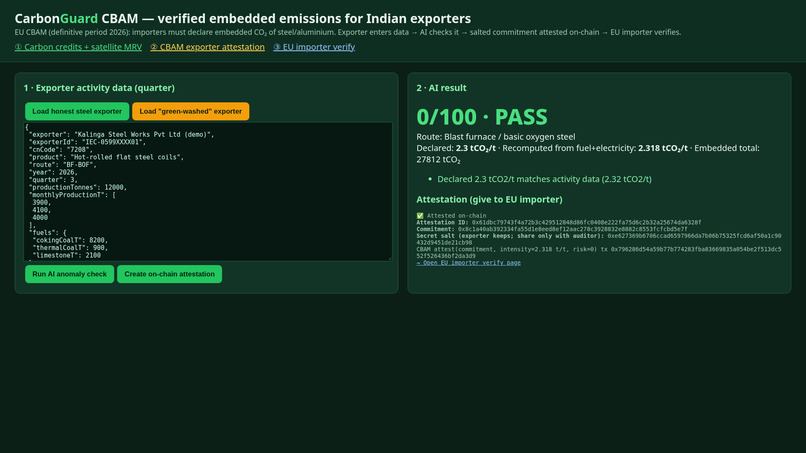Click the "Embedded total: 27812 tCO2" text
806x453 pixels.
click(588, 154)
